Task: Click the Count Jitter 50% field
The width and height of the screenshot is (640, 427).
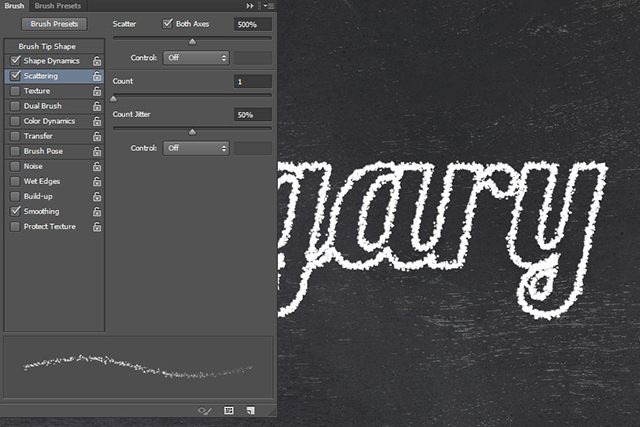Action: pyautogui.click(x=253, y=115)
